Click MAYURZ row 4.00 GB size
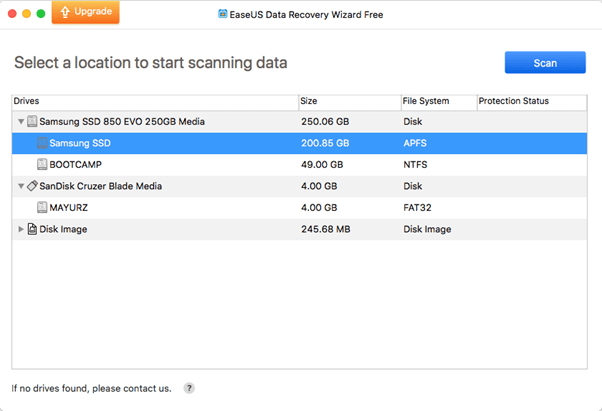This screenshot has height=411, width=602. tap(319, 208)
